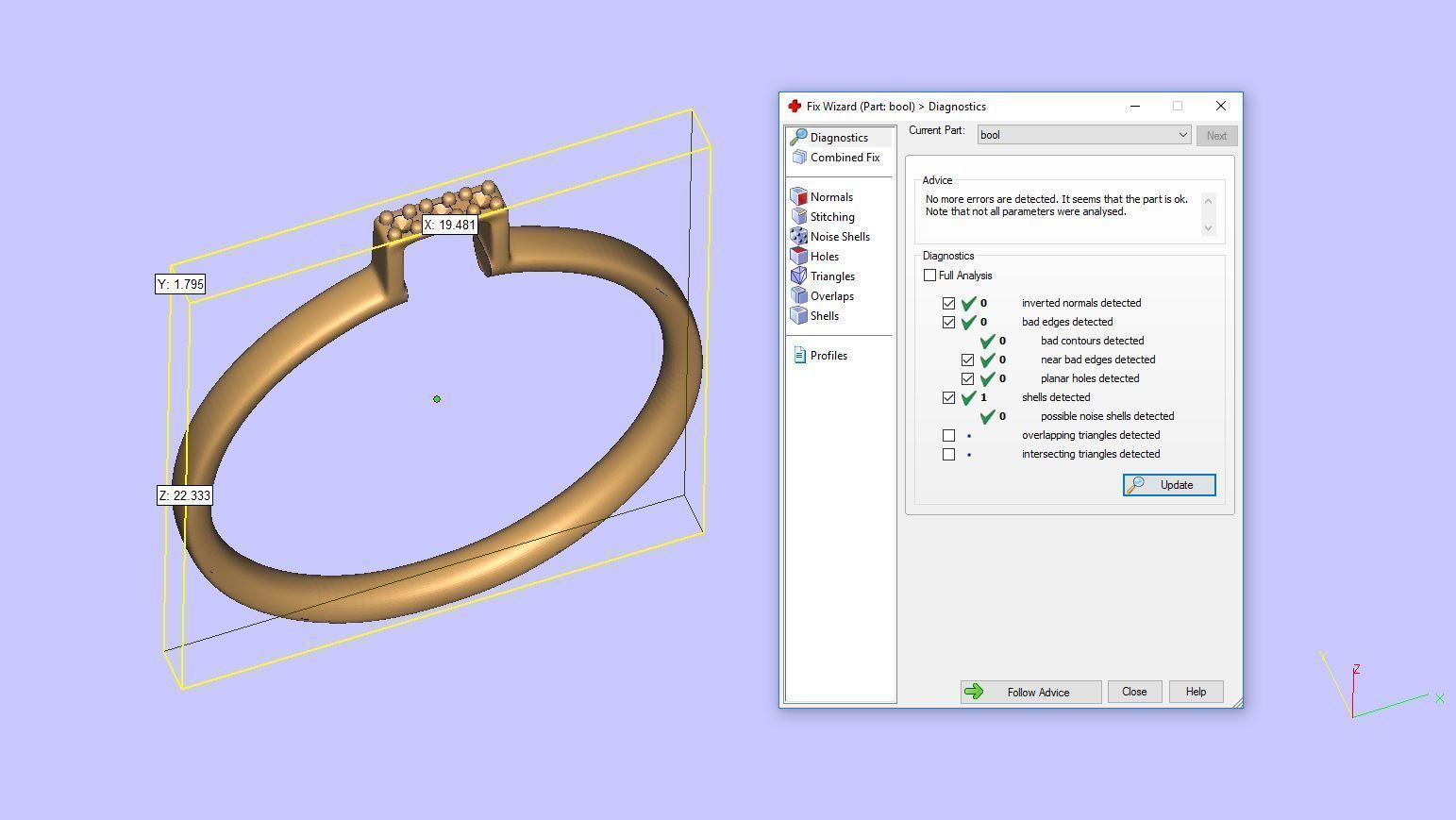Uncheck inverted normals detected checkbox
Screen dimensions: 1456x820
click(948, 303)
